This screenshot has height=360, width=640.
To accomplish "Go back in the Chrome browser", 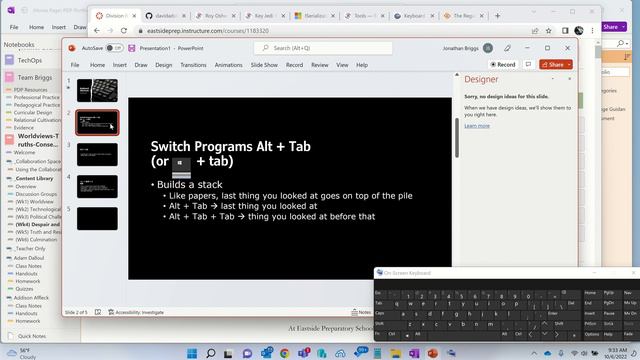I will (97, 31).
